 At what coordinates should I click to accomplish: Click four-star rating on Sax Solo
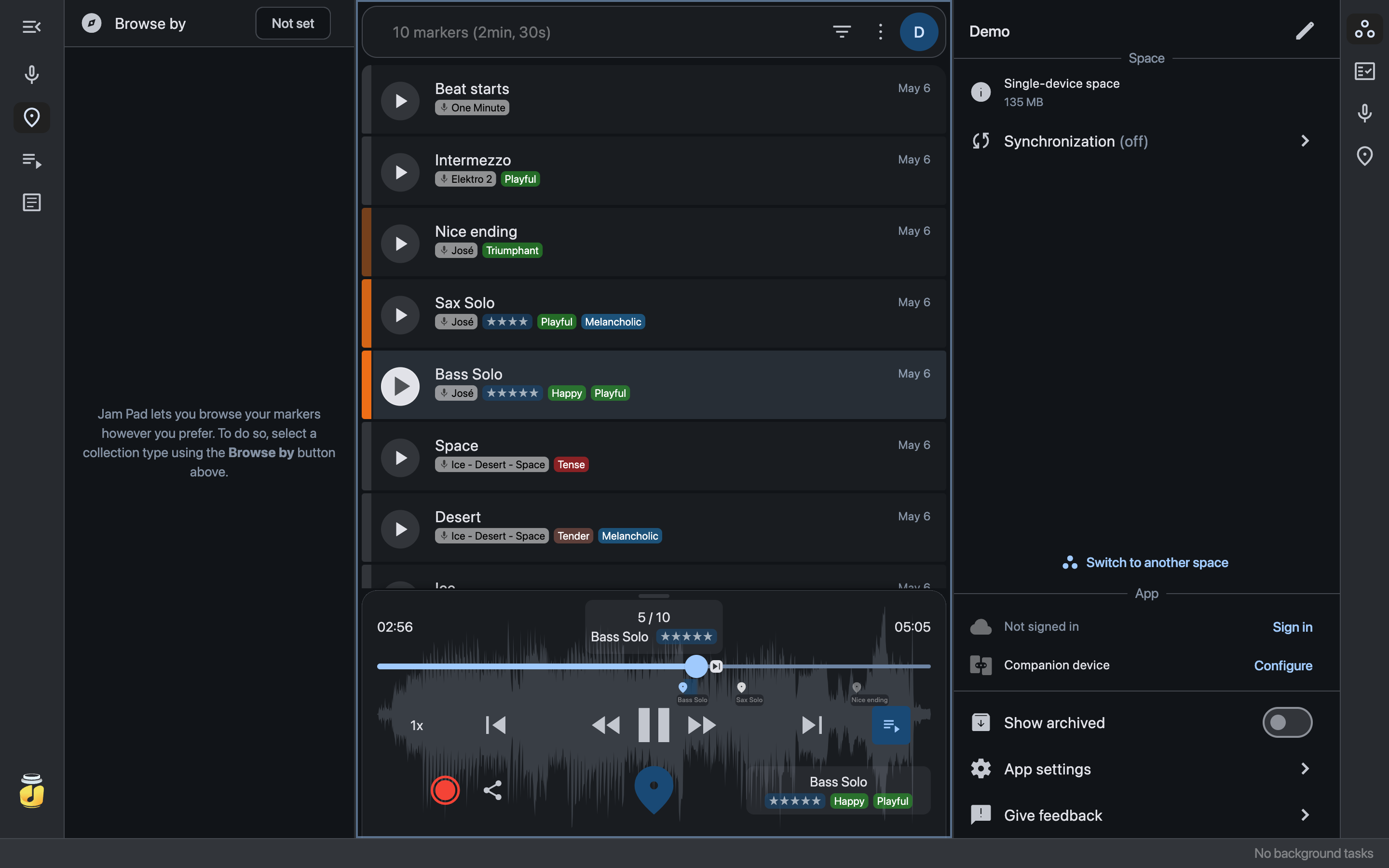[x=507, y=322]
